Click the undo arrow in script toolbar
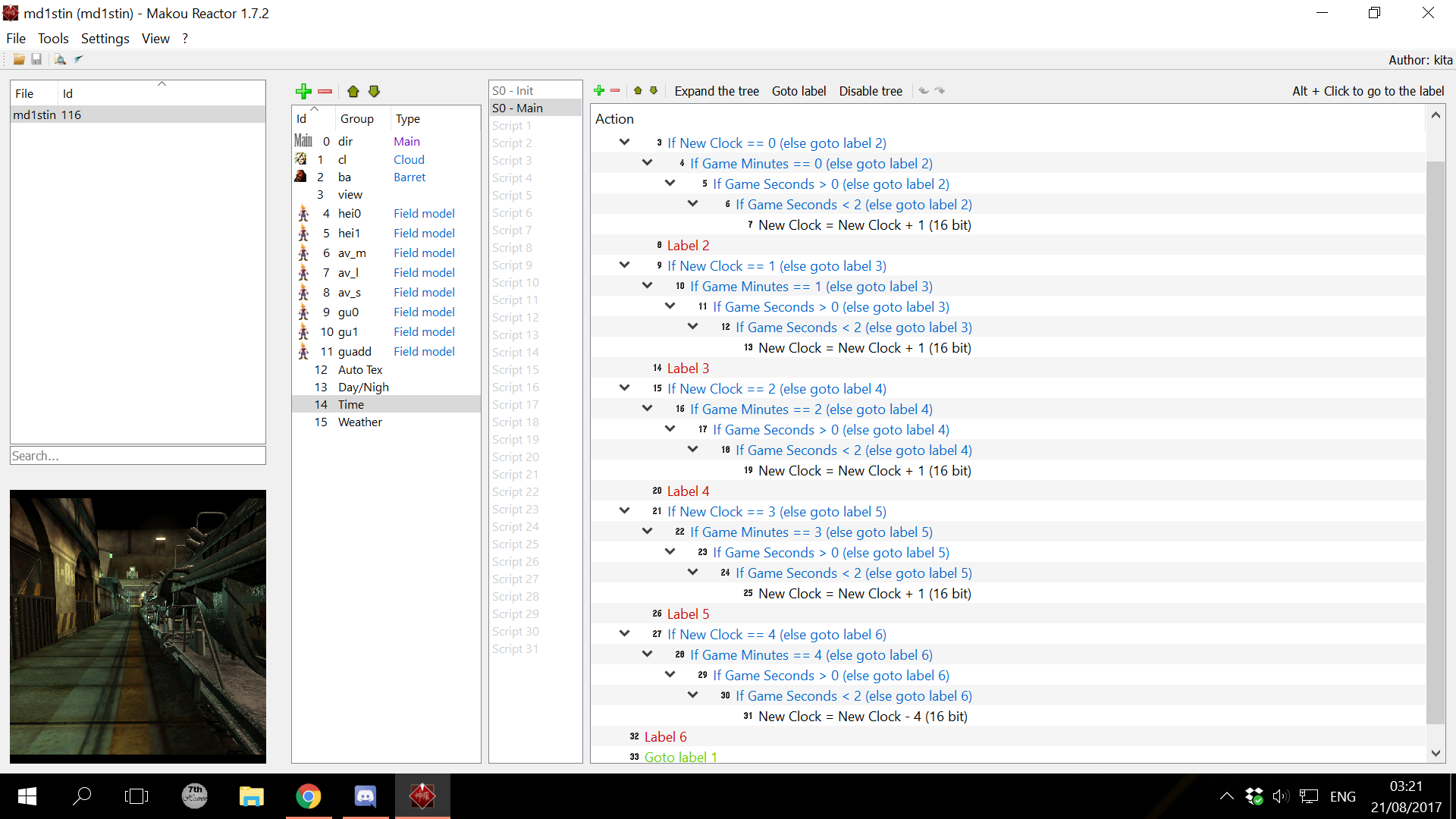This screenshot has height=819, width=1456. [923, 90]
